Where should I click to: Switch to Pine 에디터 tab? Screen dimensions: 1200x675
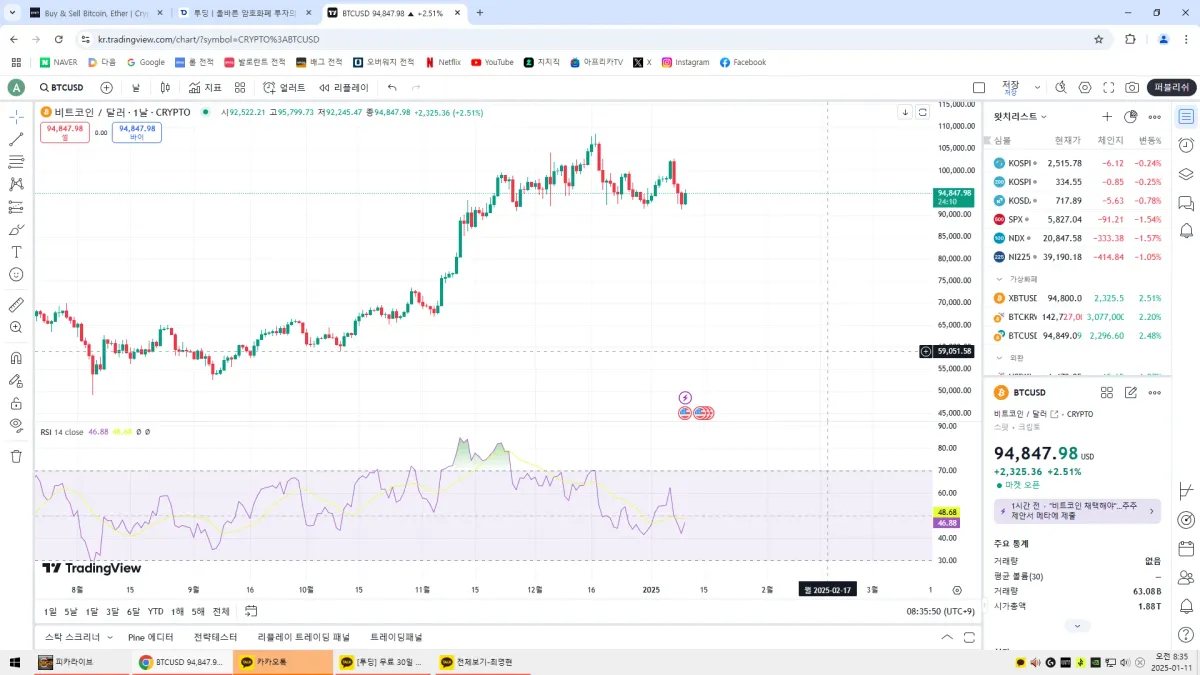pyautogui.click(x=151, y=637)
